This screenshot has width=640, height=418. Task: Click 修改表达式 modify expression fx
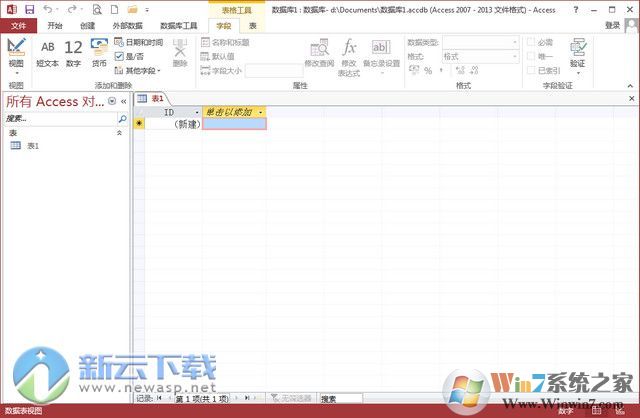tap(349, 58)
